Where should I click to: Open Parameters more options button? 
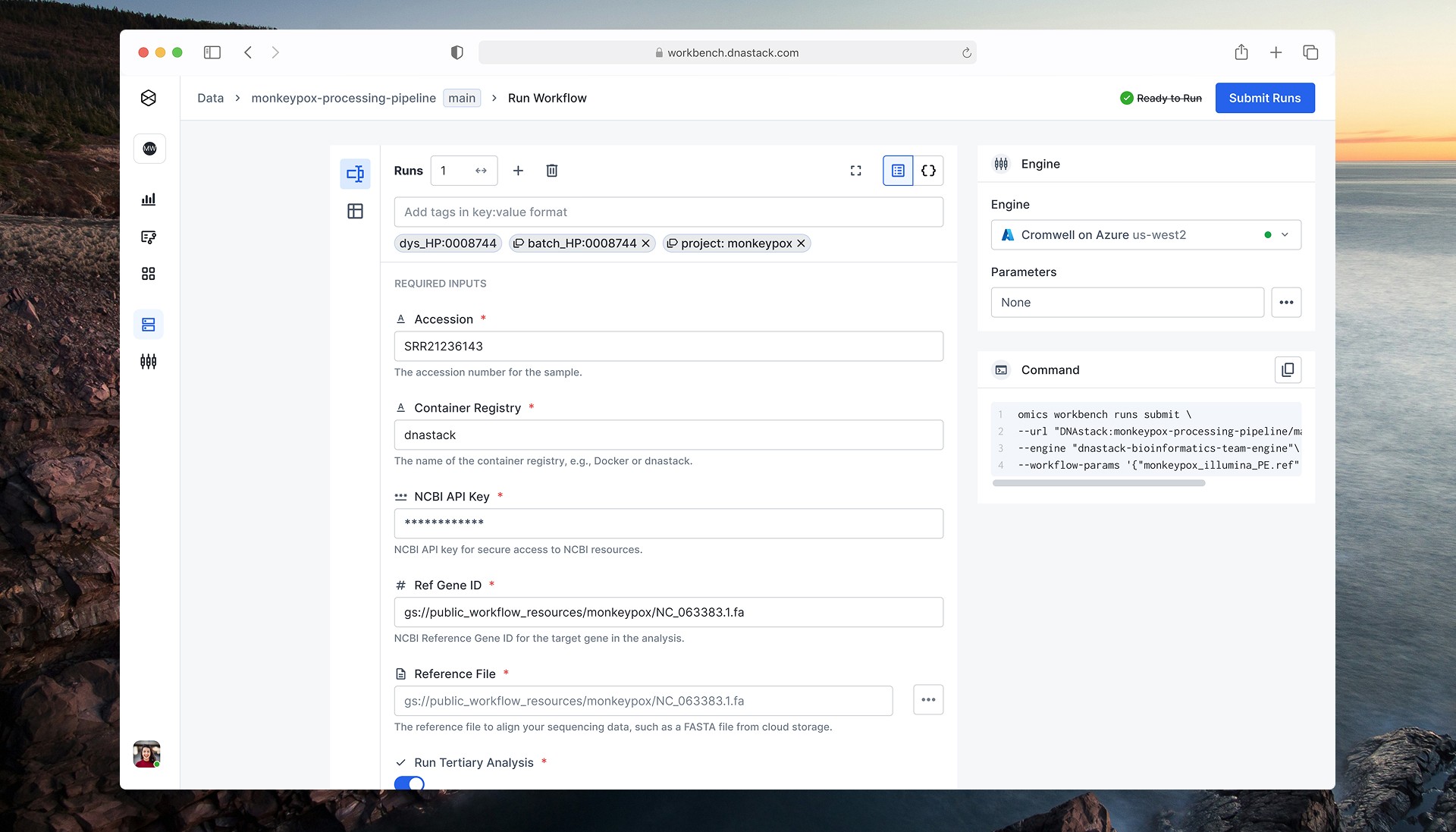pos(1286,302)
